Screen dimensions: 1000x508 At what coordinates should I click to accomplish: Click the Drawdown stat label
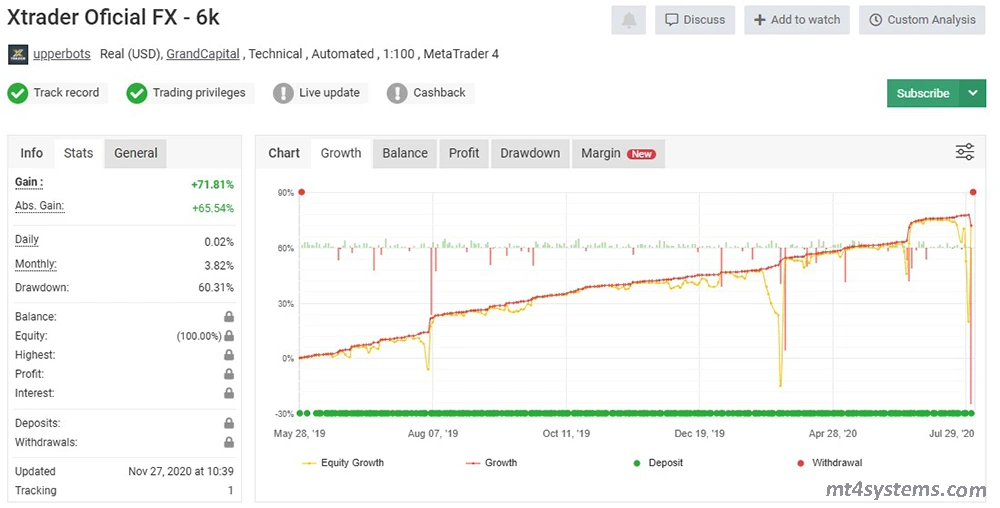(42, 287)
